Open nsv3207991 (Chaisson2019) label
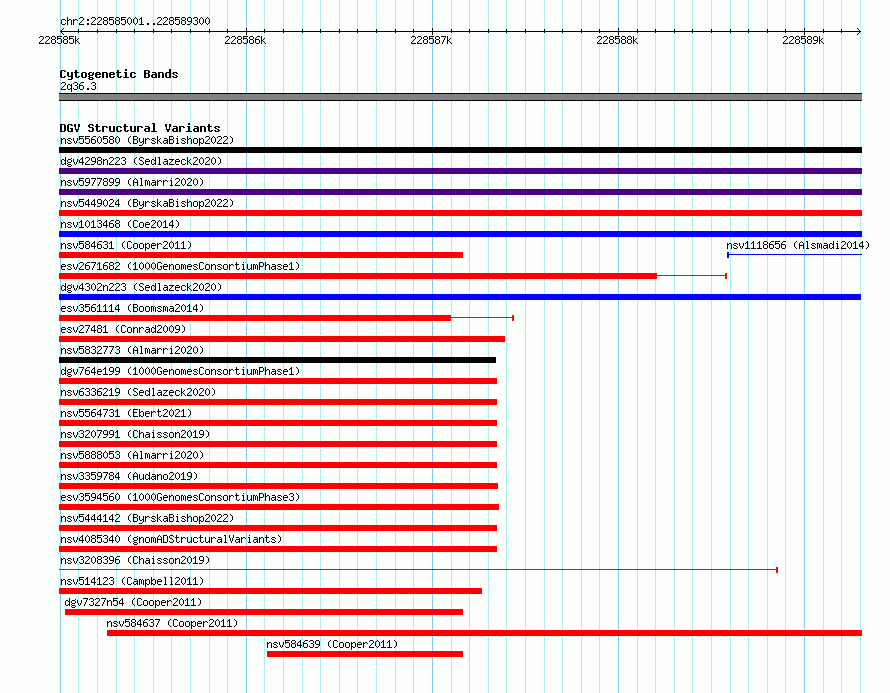 point(135,434)
